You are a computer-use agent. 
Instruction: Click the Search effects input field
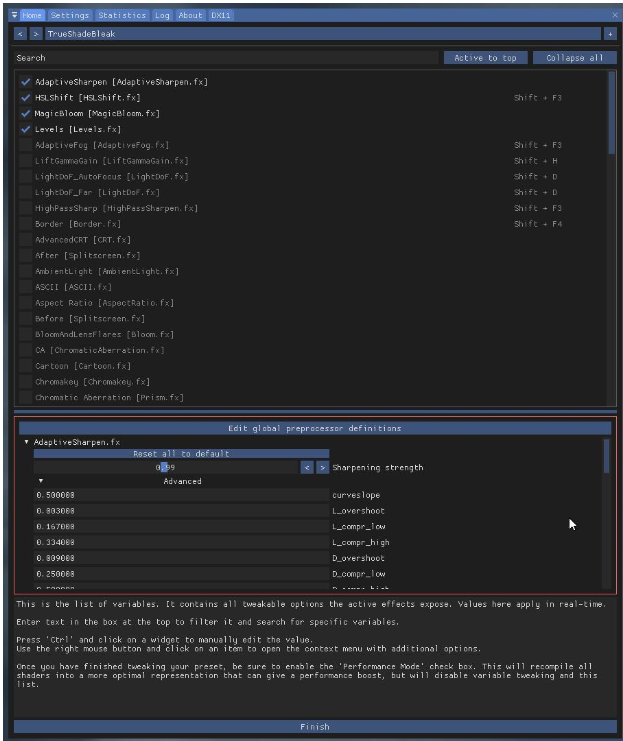(225, 58)
